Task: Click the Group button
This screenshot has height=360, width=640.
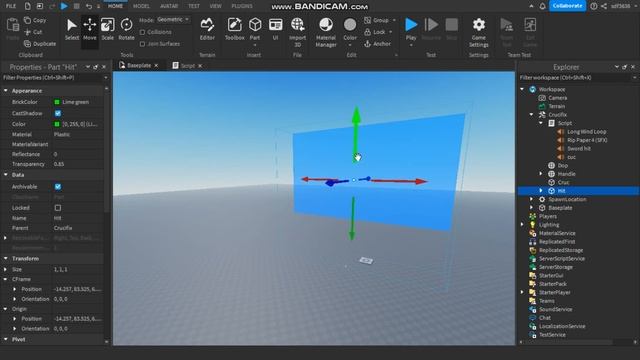Action: click(x=376, y=20)
